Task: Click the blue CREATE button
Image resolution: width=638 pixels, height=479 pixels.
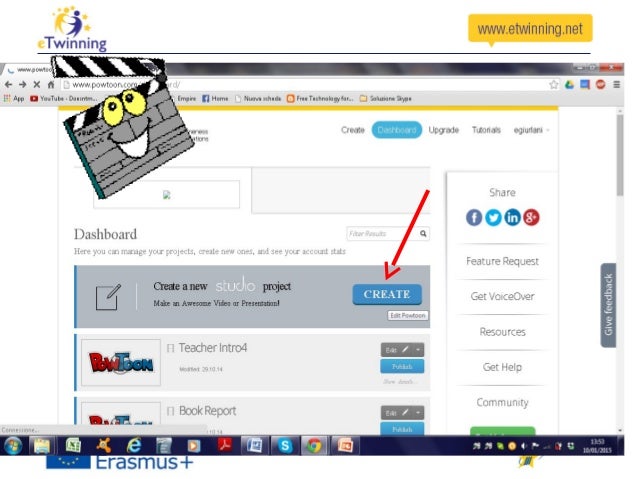Action: pyautogui.click(x=387, y=294)
